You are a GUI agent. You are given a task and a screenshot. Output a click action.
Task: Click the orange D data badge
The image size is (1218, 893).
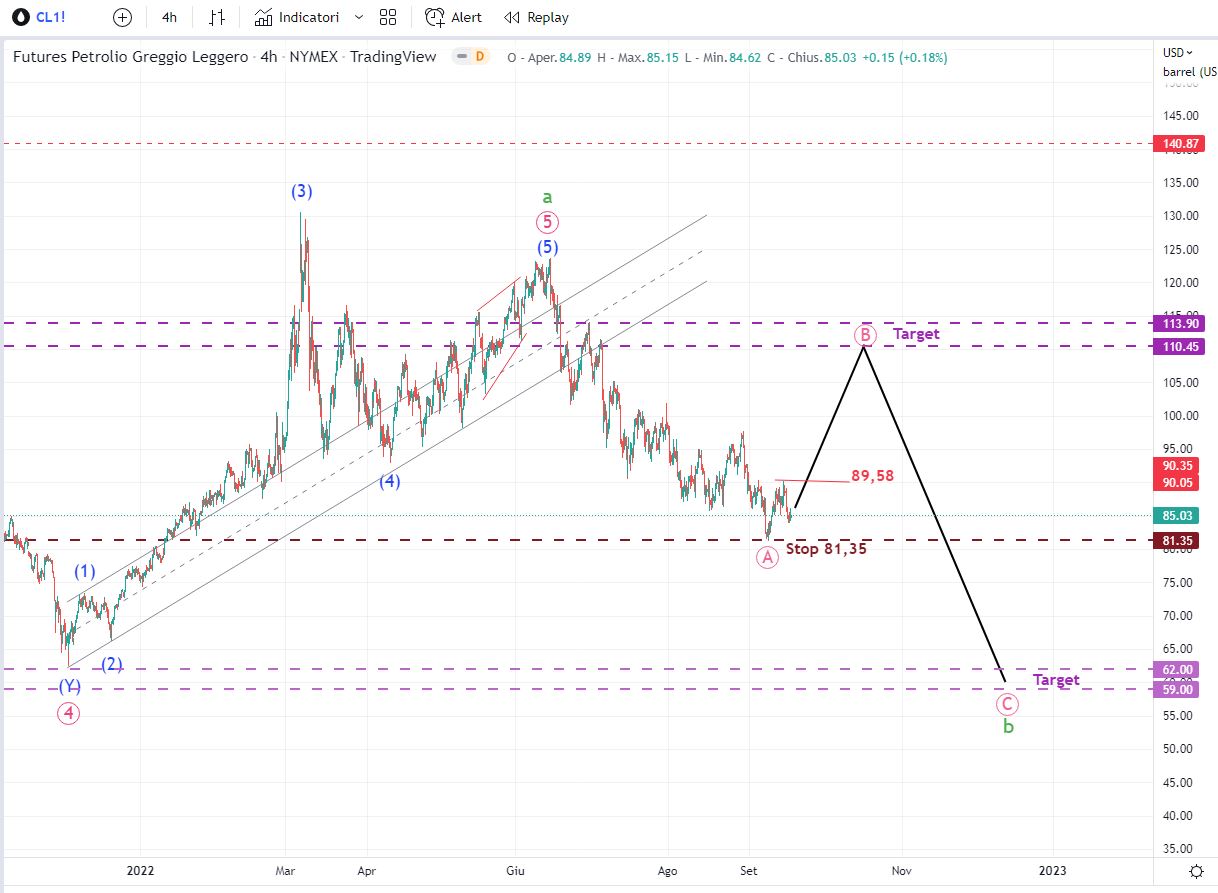click(480, 57)
